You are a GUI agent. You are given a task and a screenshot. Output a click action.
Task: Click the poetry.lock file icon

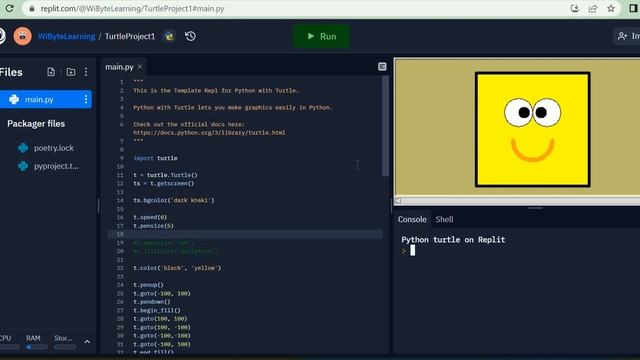23,148
